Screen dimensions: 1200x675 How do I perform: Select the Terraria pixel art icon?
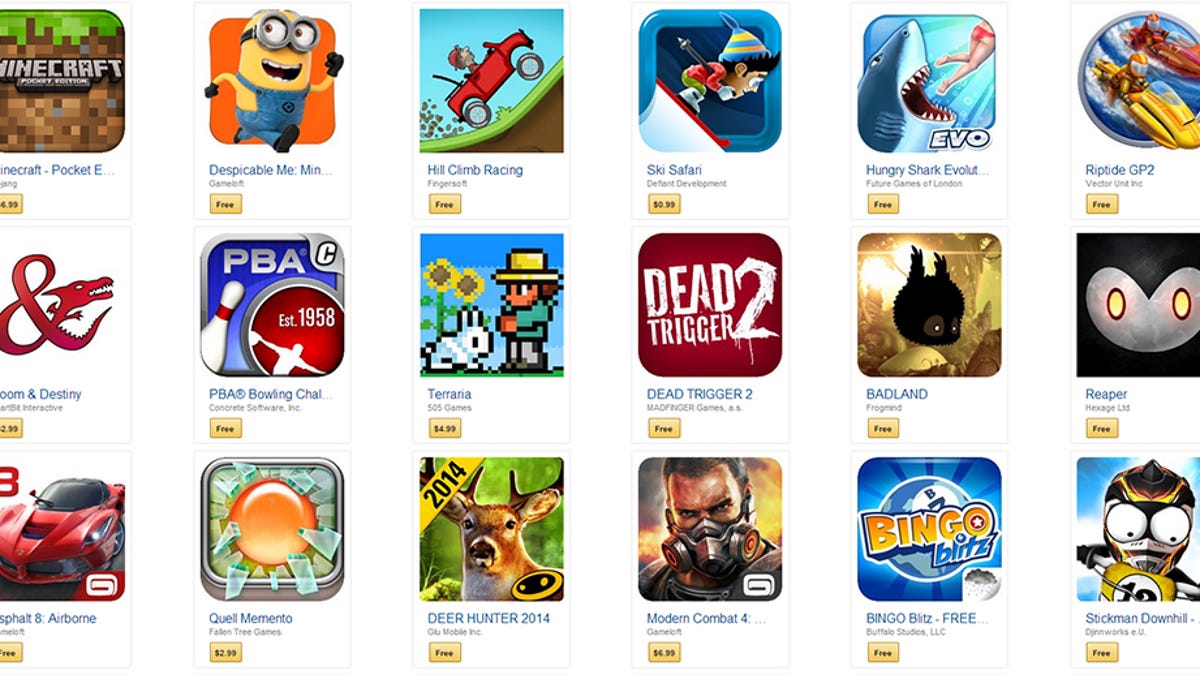(491, 305)
